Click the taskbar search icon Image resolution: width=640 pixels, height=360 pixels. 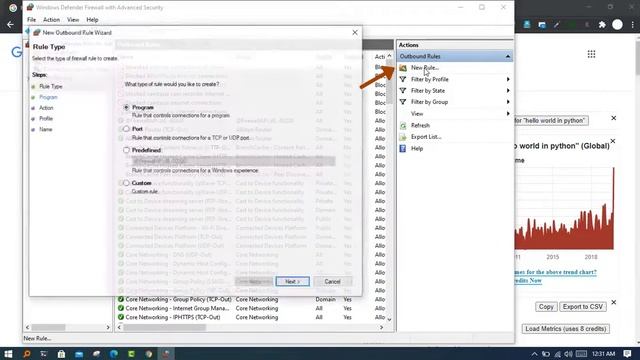27,353
